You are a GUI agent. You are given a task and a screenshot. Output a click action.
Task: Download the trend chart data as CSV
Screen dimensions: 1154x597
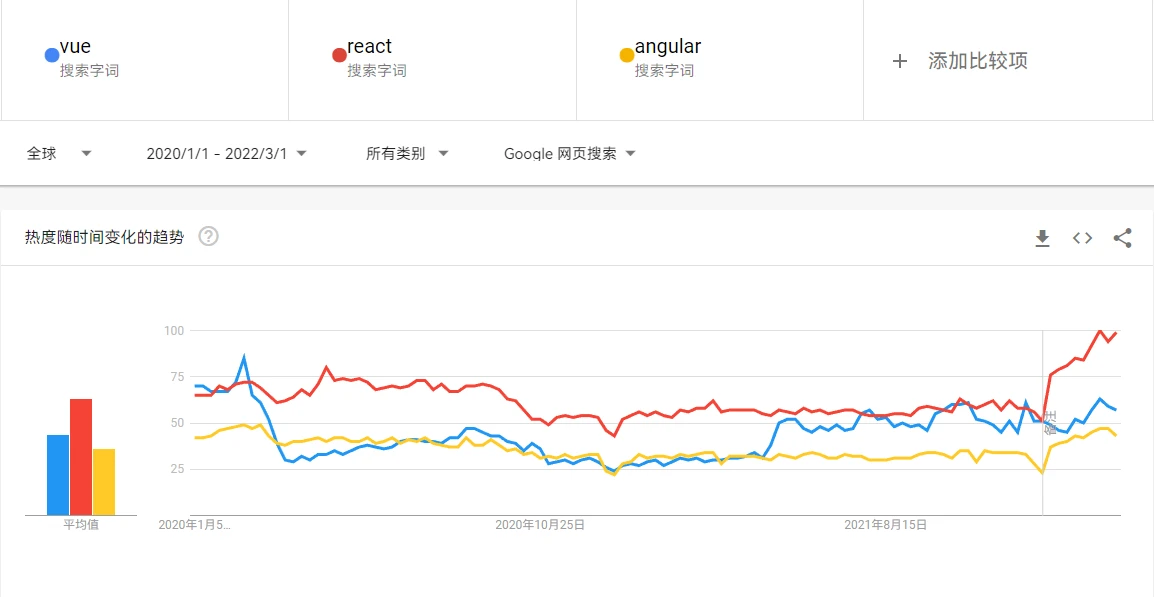coord(1042,238)
